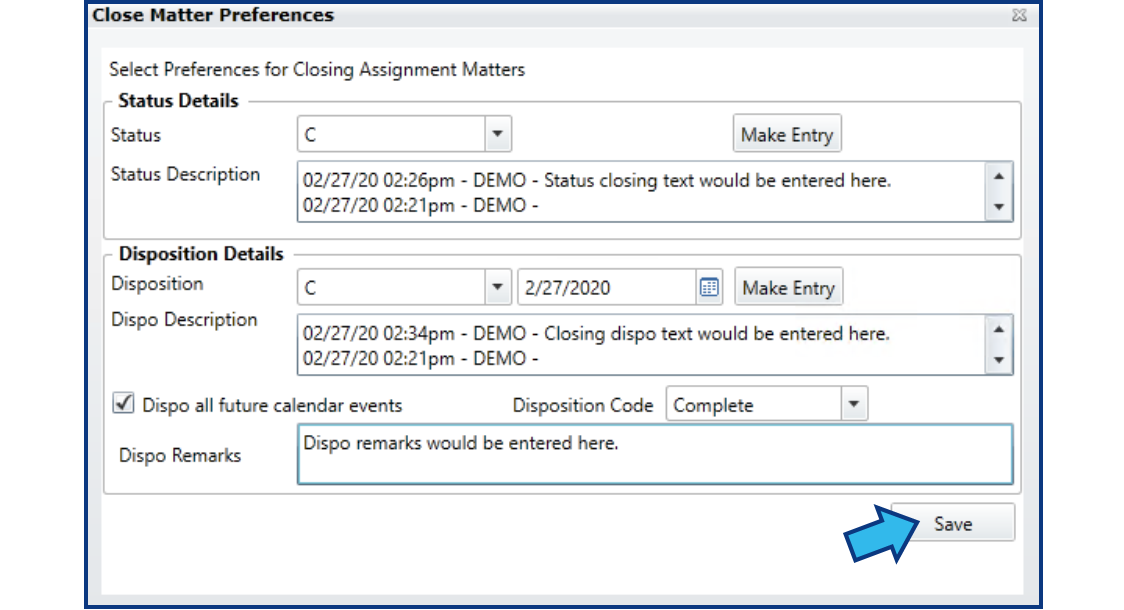This screenshot has height=610, width=1124.
Task: Click the disposition date field 2/27/2020
Action: pos(606,287)
